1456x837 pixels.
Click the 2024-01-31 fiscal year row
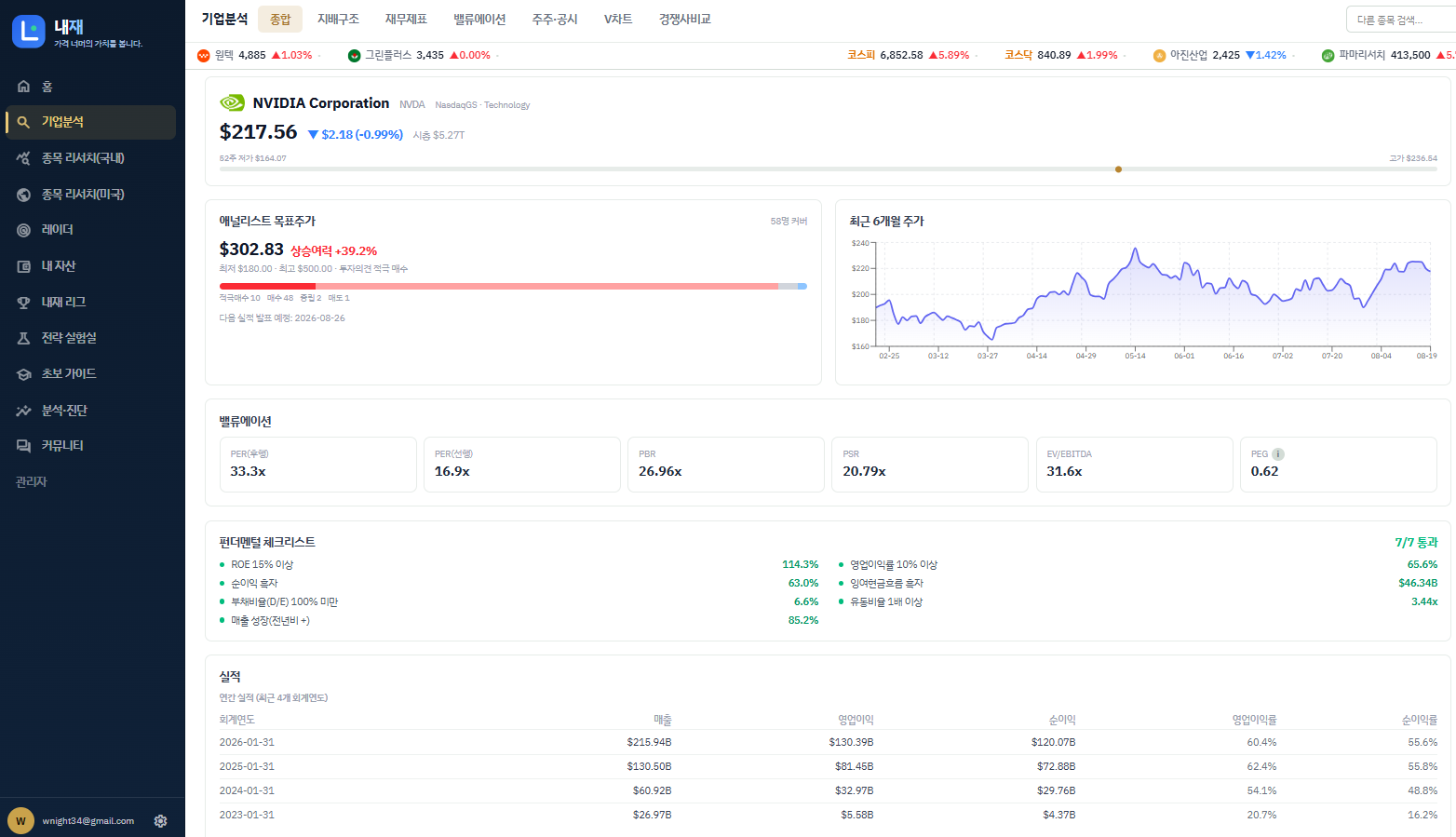click(829, 791)
